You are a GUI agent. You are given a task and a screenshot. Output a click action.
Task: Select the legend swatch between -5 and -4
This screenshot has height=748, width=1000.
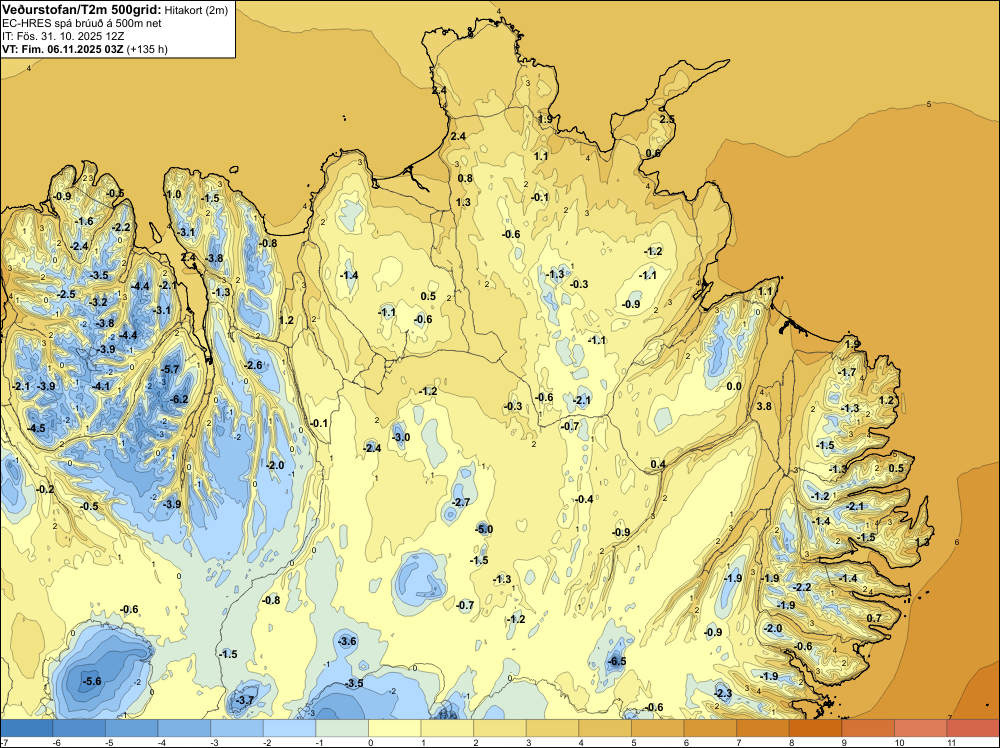click(131, 728)
